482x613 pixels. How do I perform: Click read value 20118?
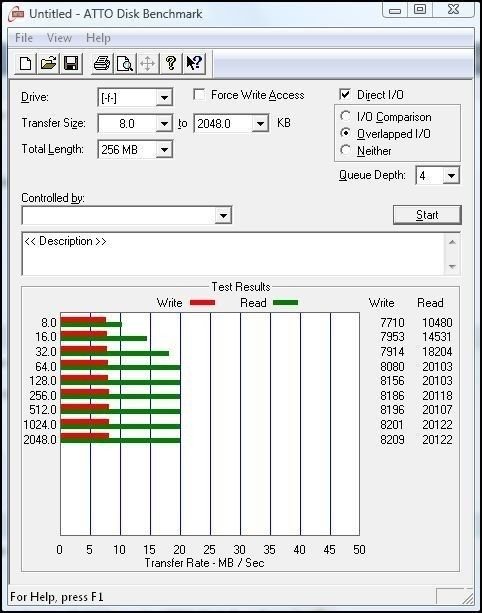[x=437, y=396]
